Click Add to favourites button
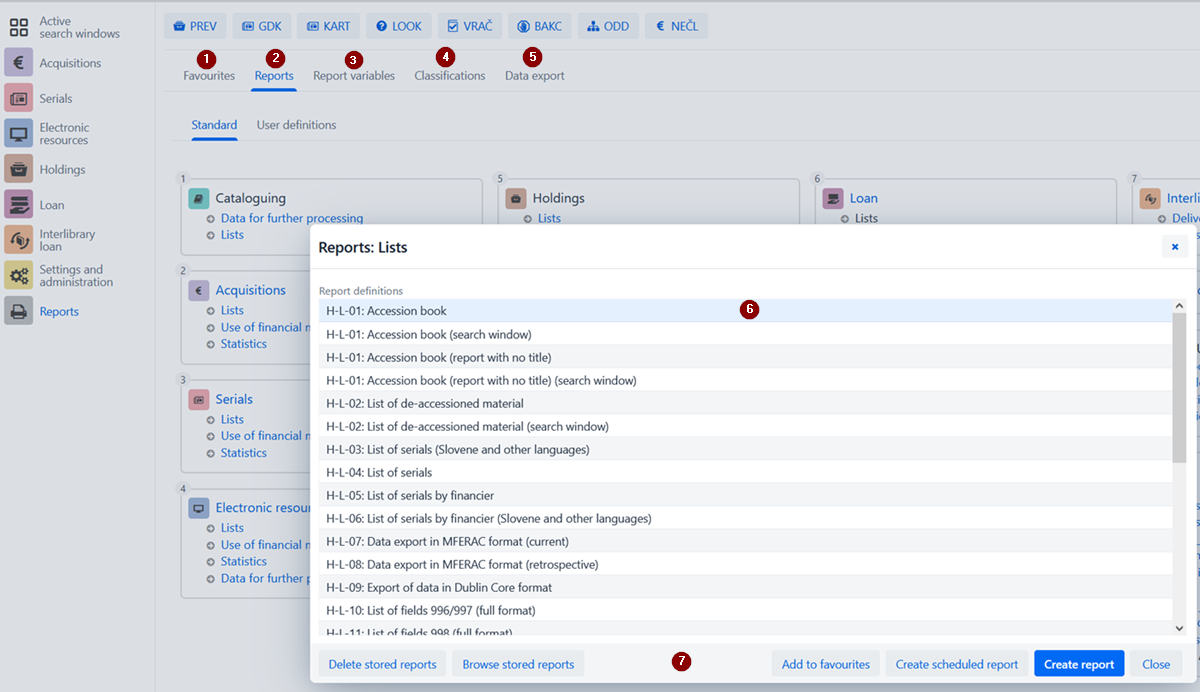Screen dimensions: 1200x692 825,664
